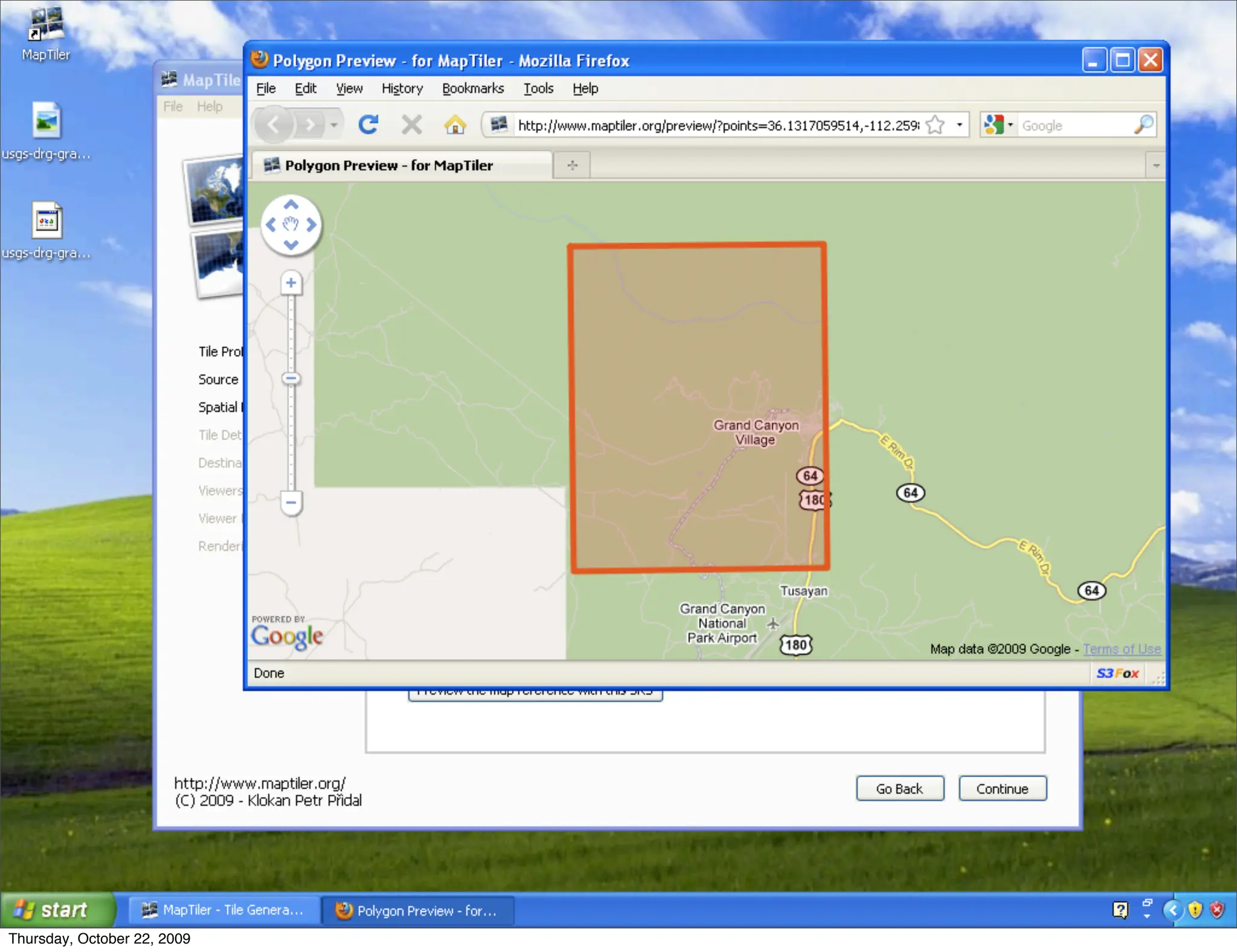The image size is (1237, 952).
Task: Open the address bar URL dropdown
Action: 959,125
